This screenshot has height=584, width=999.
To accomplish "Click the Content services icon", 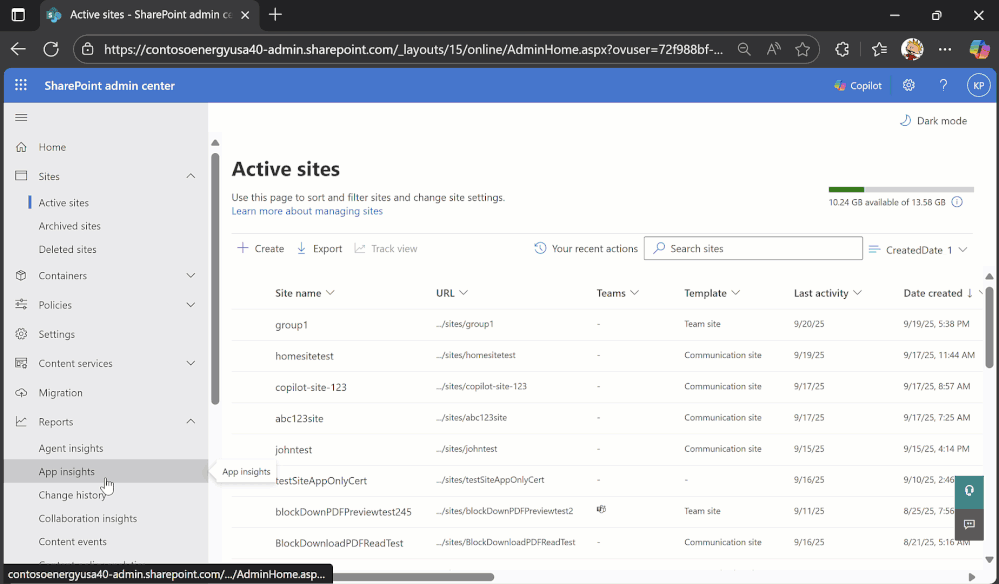I will [x=21, y=363].
